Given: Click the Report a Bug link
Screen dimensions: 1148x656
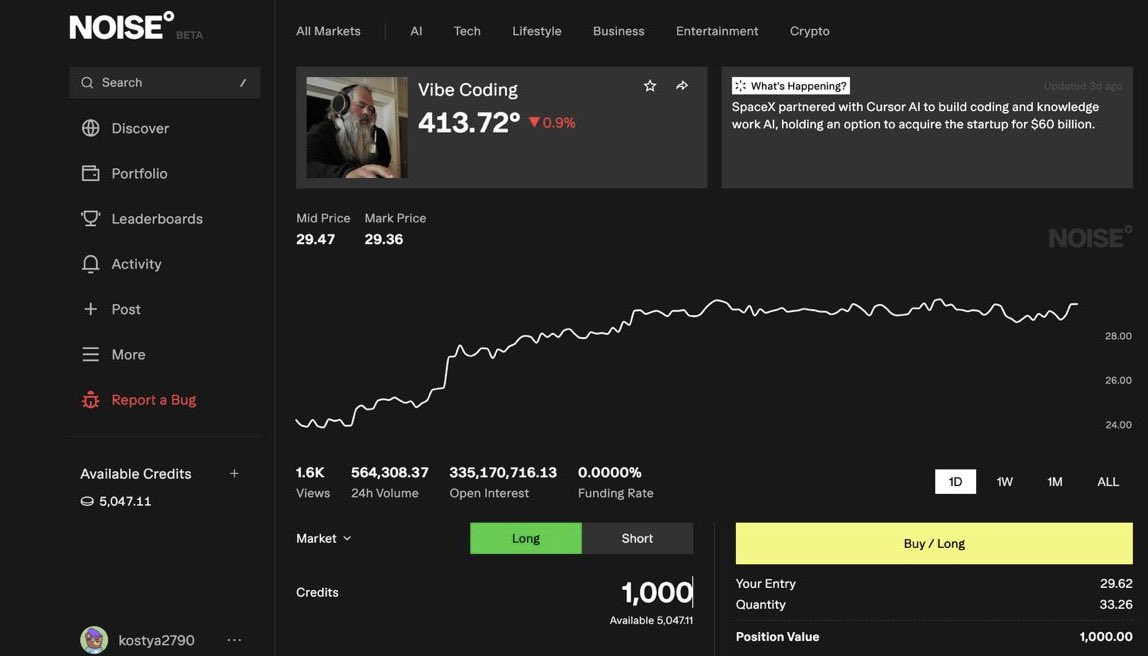Looking at the screenshot, I should point(154,400).
